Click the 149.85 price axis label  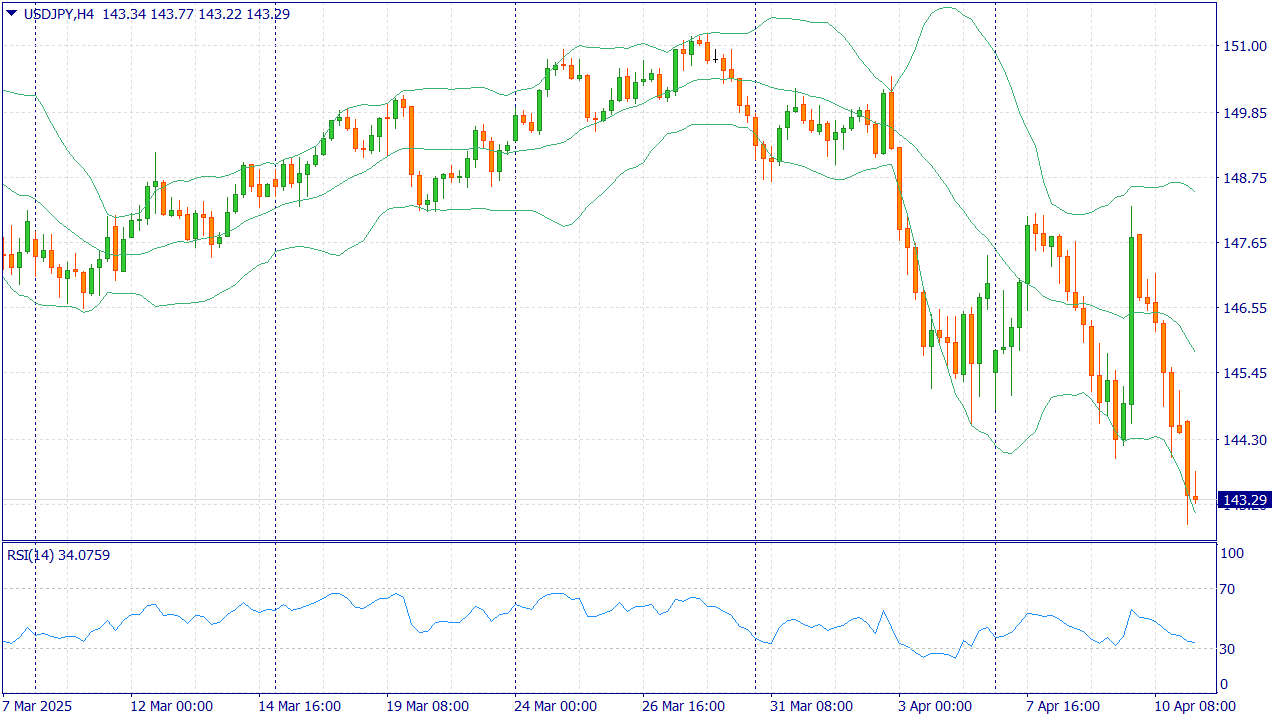[x=1245, y=113]
